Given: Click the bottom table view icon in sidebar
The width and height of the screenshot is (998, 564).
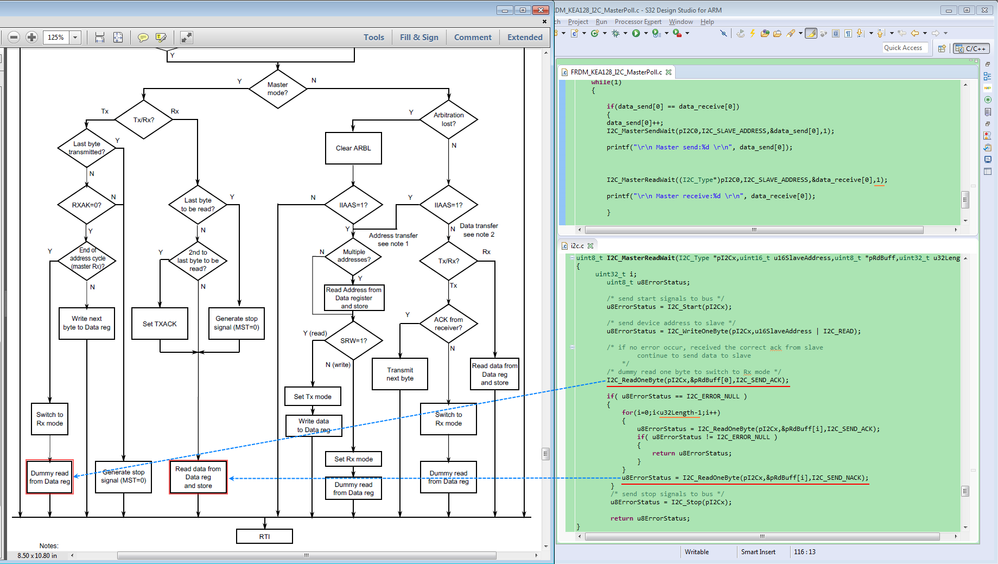Looking at the screenshot, I should click(x=987, y=171).
